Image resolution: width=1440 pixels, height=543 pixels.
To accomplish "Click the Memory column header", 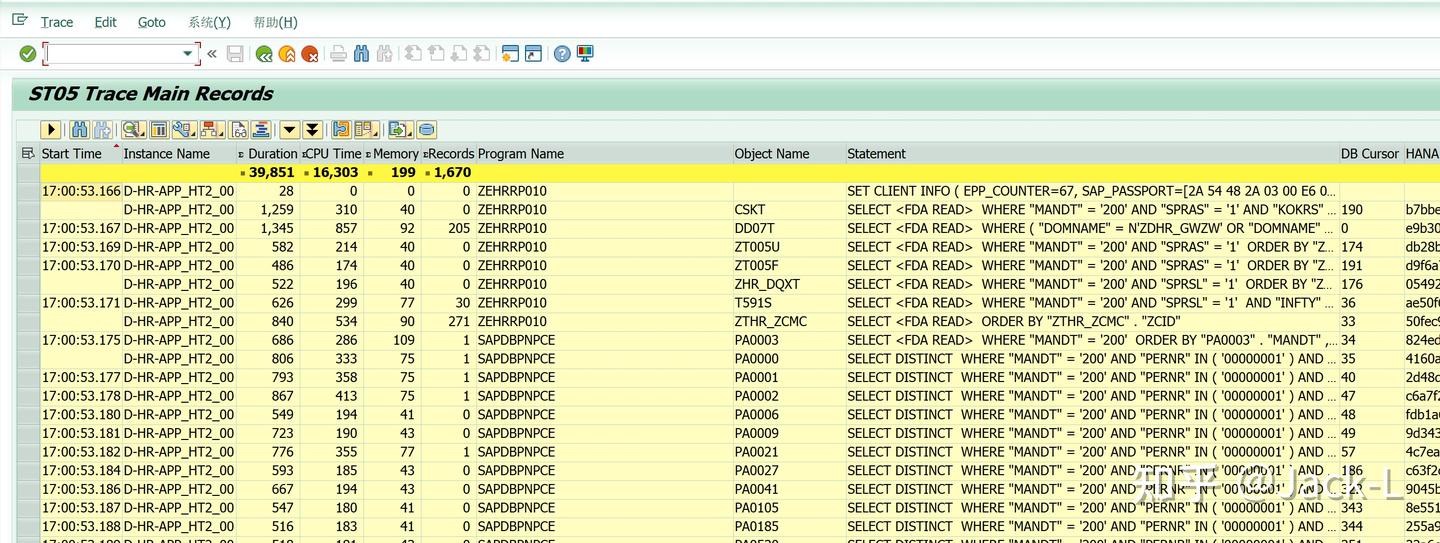I will [x=392, y=153].
